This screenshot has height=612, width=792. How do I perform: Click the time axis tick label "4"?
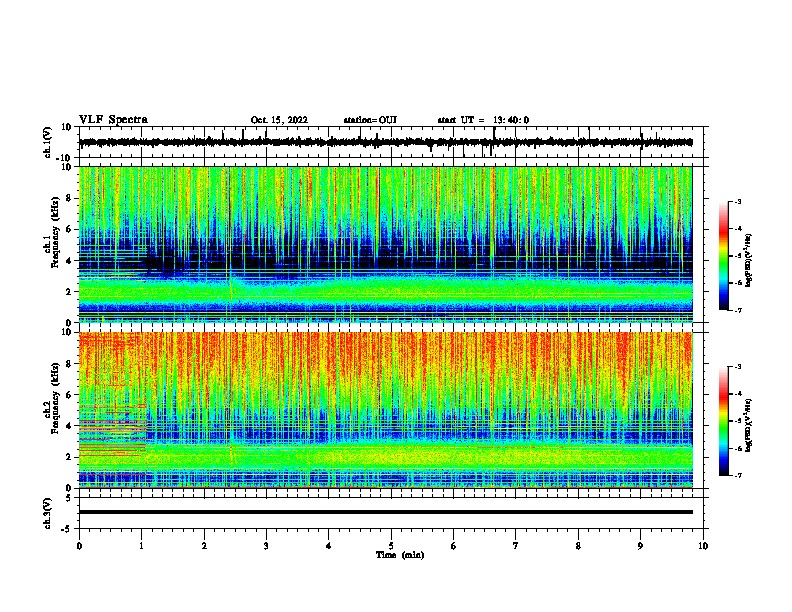(x=329, y=545)
